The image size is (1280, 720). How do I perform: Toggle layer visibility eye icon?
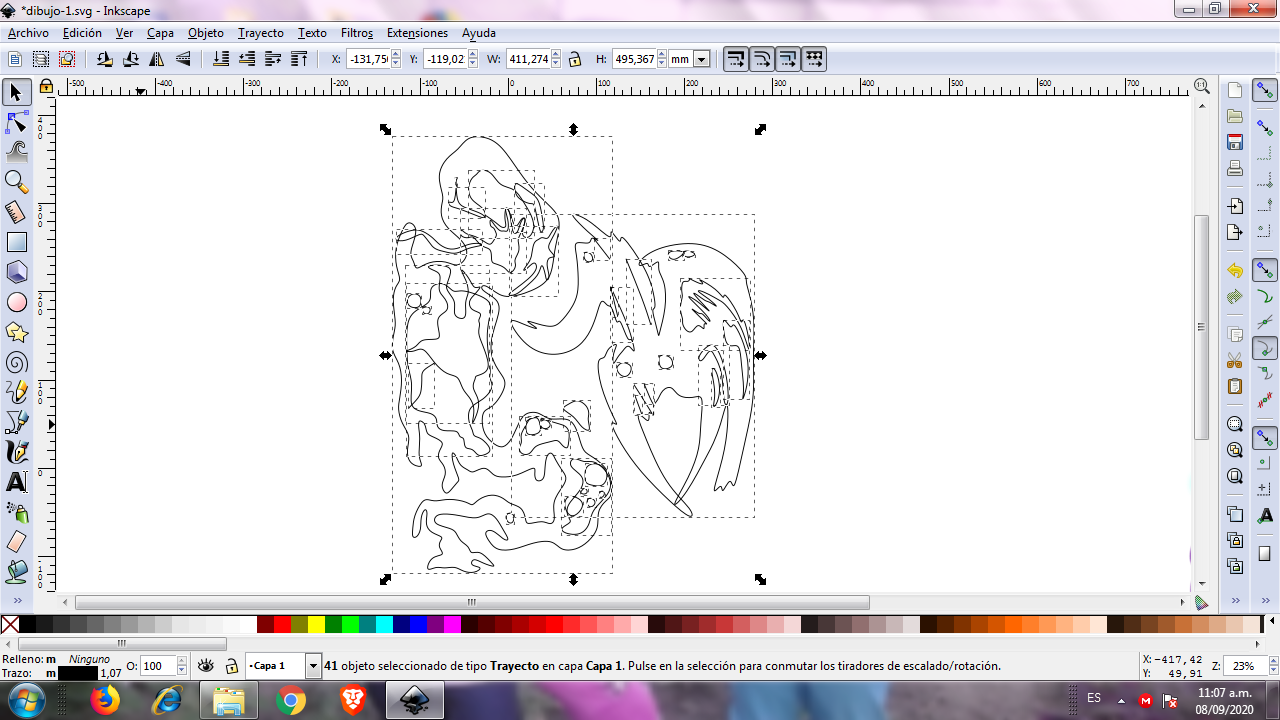coord(206,666)
